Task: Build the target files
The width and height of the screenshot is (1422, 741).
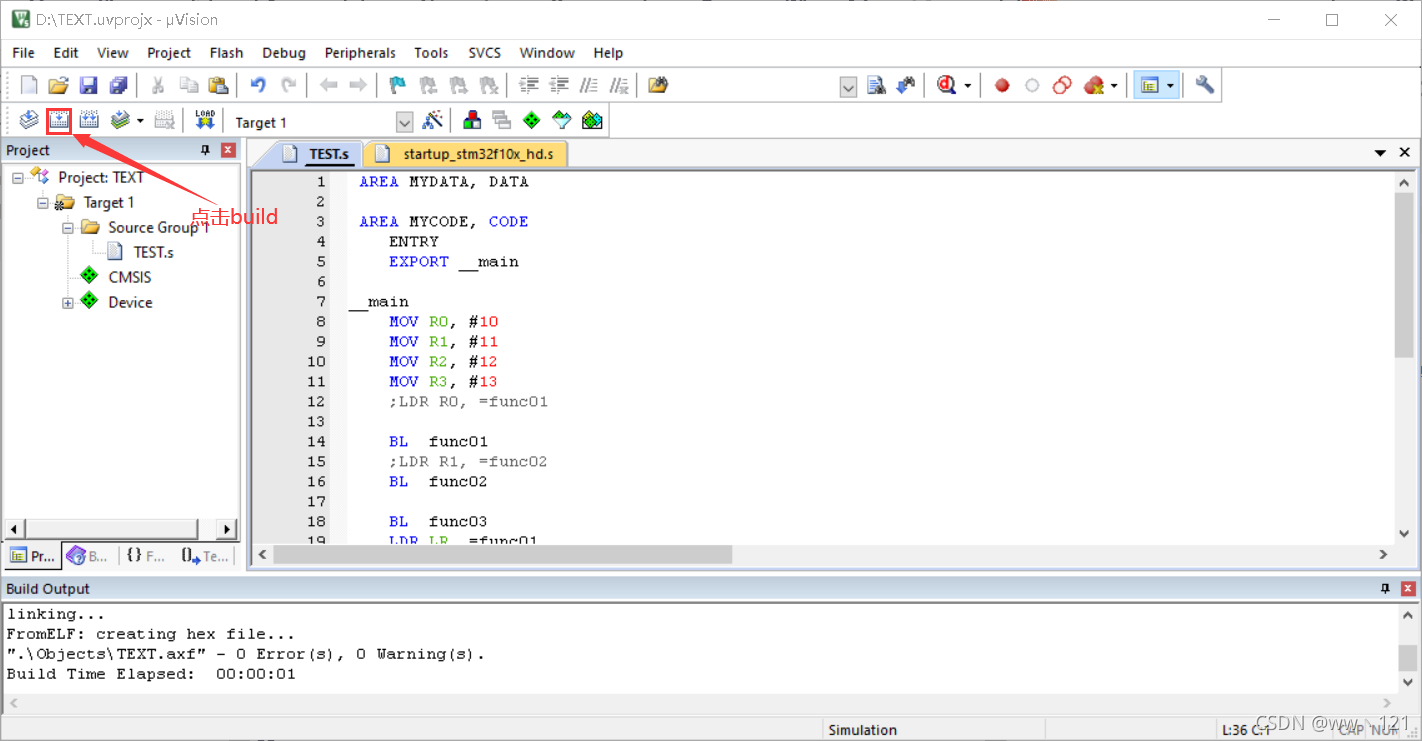Action: tap(59, 121)
